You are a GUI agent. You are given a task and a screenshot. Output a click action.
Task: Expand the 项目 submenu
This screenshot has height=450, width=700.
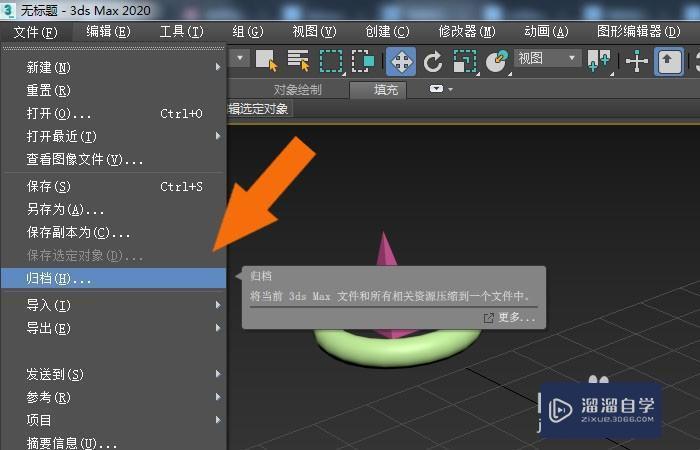click(x=113, y=420)
